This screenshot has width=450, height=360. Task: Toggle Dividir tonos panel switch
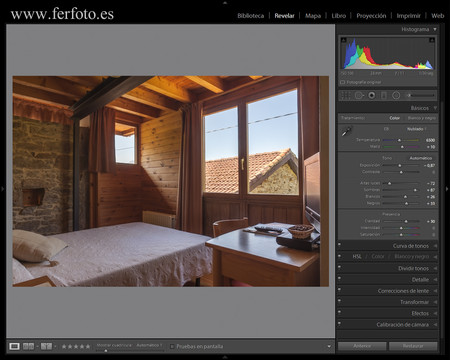point(339,267)
